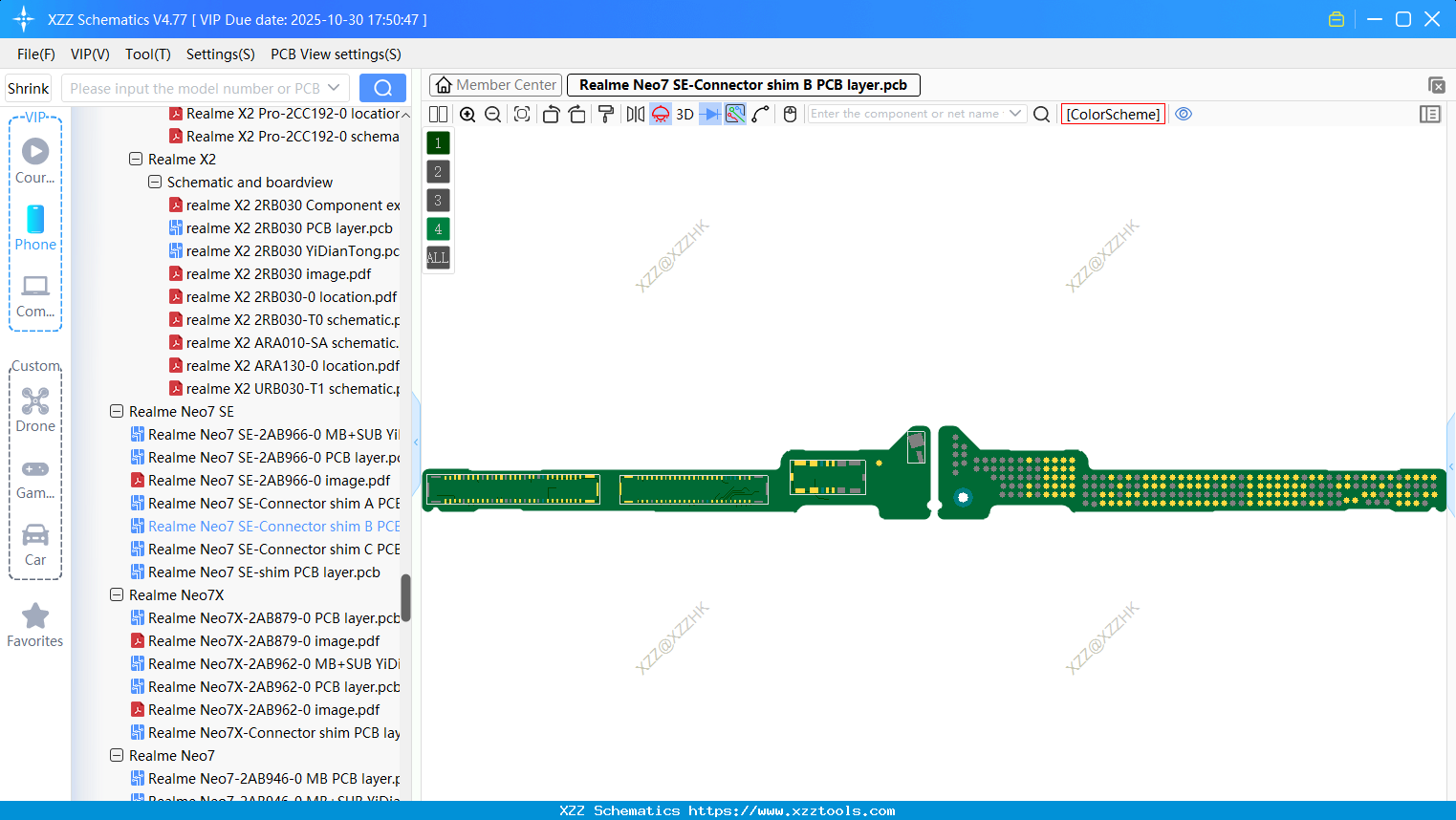Screen dimensions: 1456x820
Task: Open the File(F) menu
Action: point(36,54)
